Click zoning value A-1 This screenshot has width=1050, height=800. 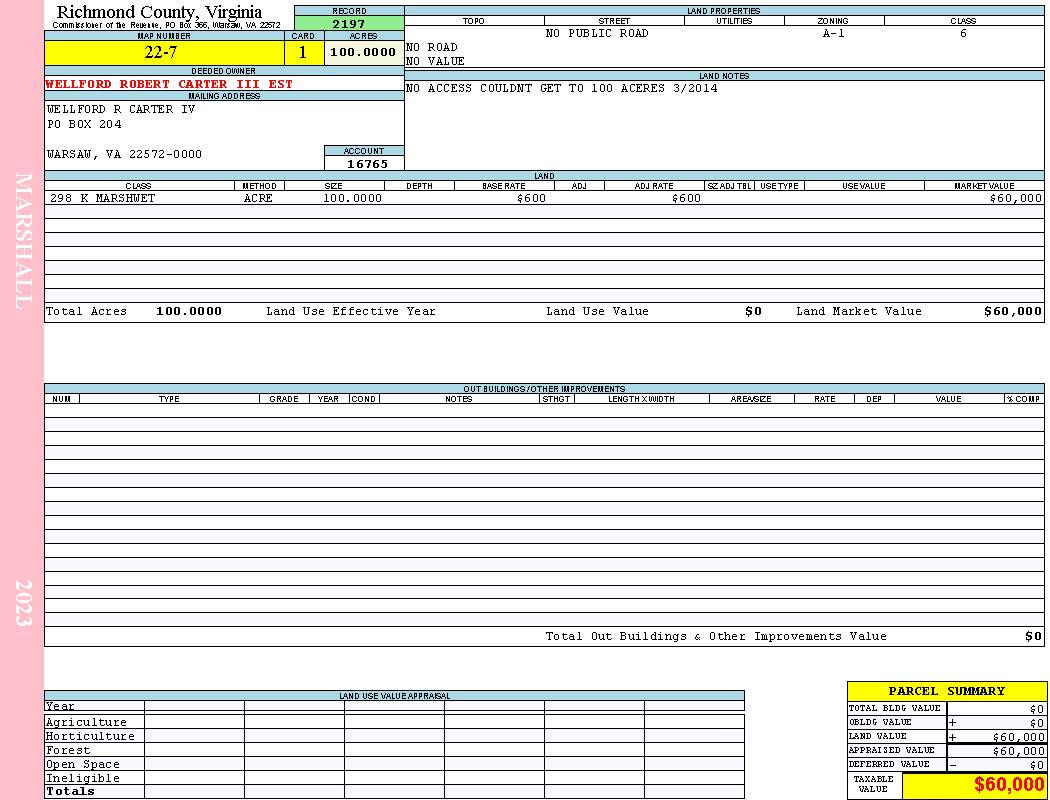pyautogui.click(x=833, y=33)
